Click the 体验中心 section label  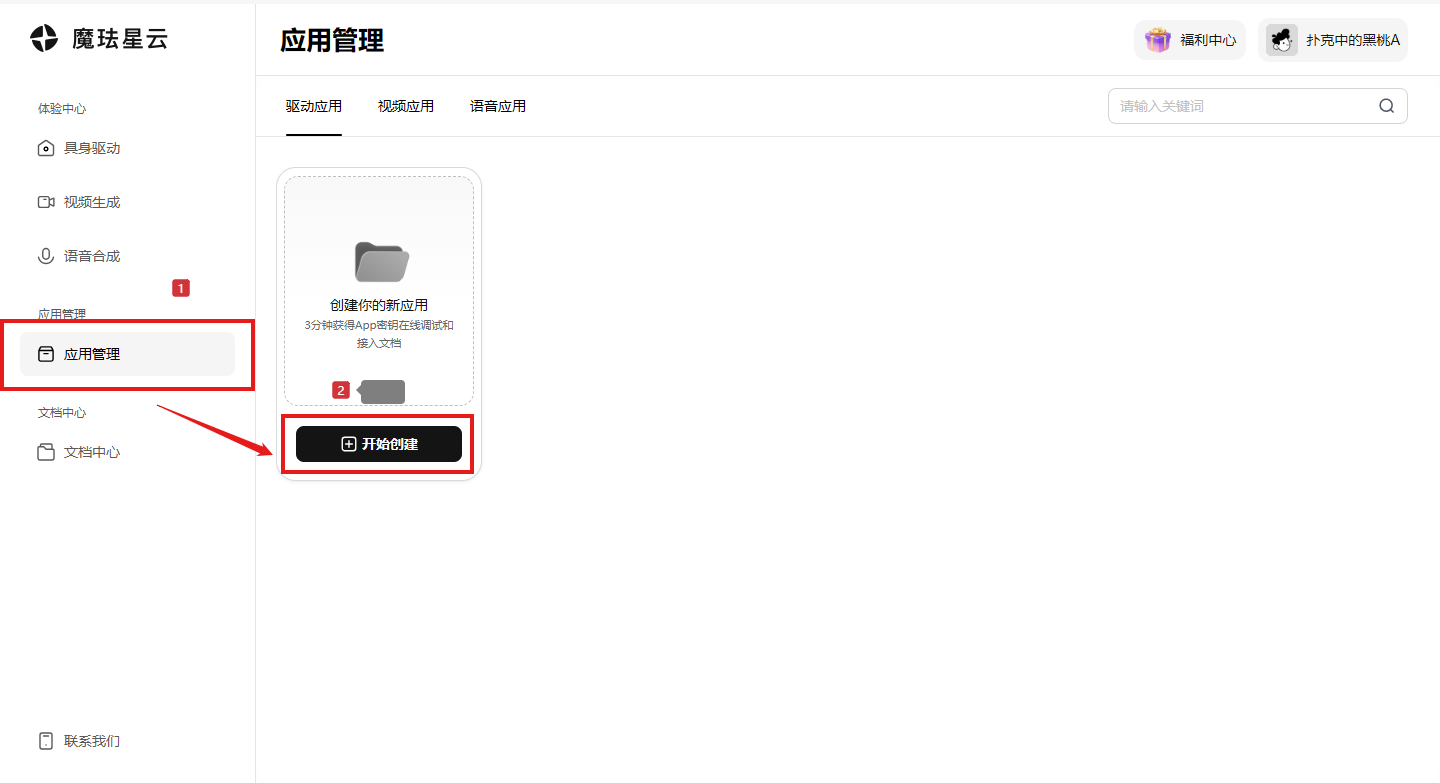point(62,108)
